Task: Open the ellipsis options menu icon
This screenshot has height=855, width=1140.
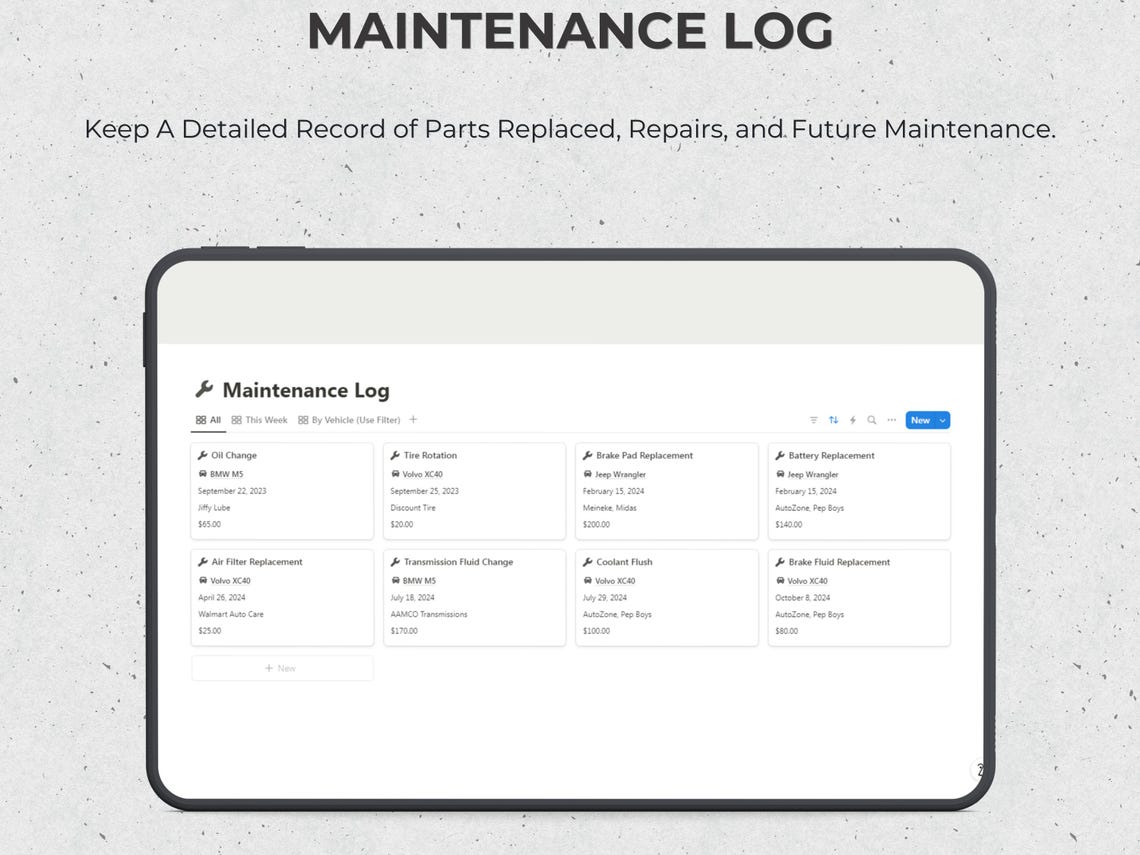Action: pos(891,420)
